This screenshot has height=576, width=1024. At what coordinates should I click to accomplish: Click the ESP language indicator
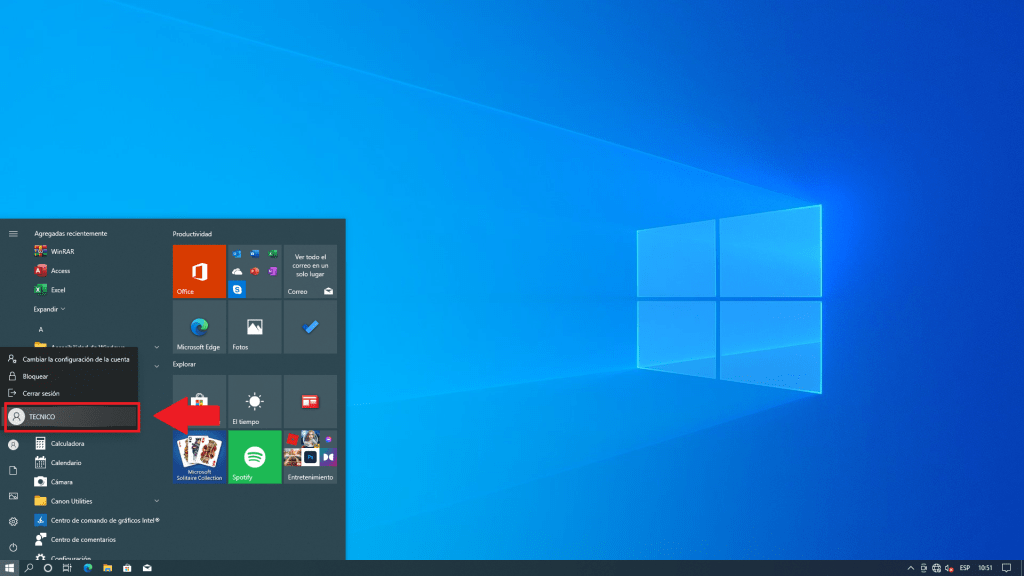tap(965, 568)
